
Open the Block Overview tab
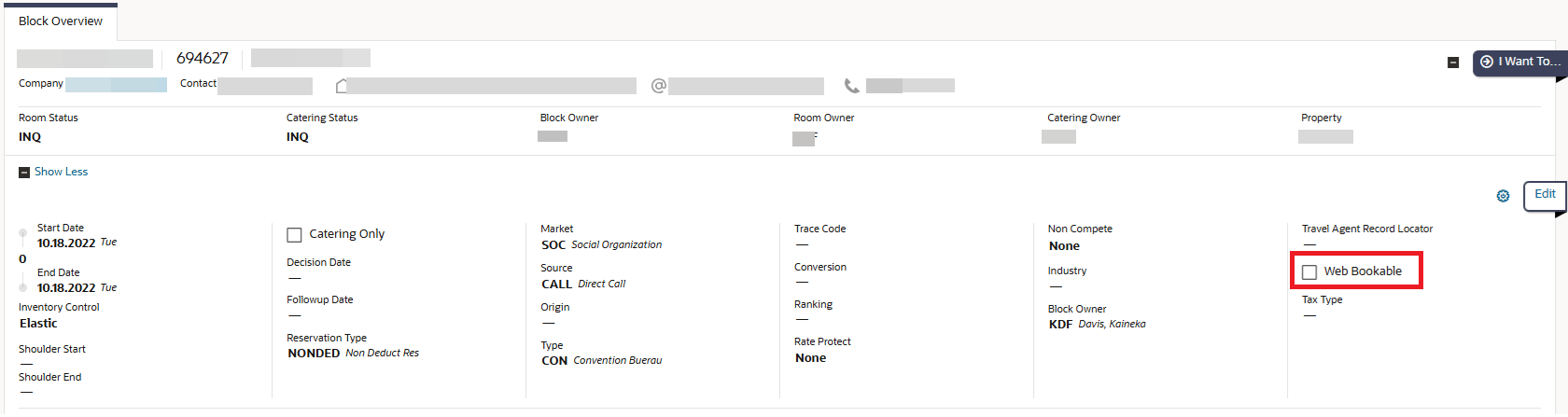click(61, 21)
